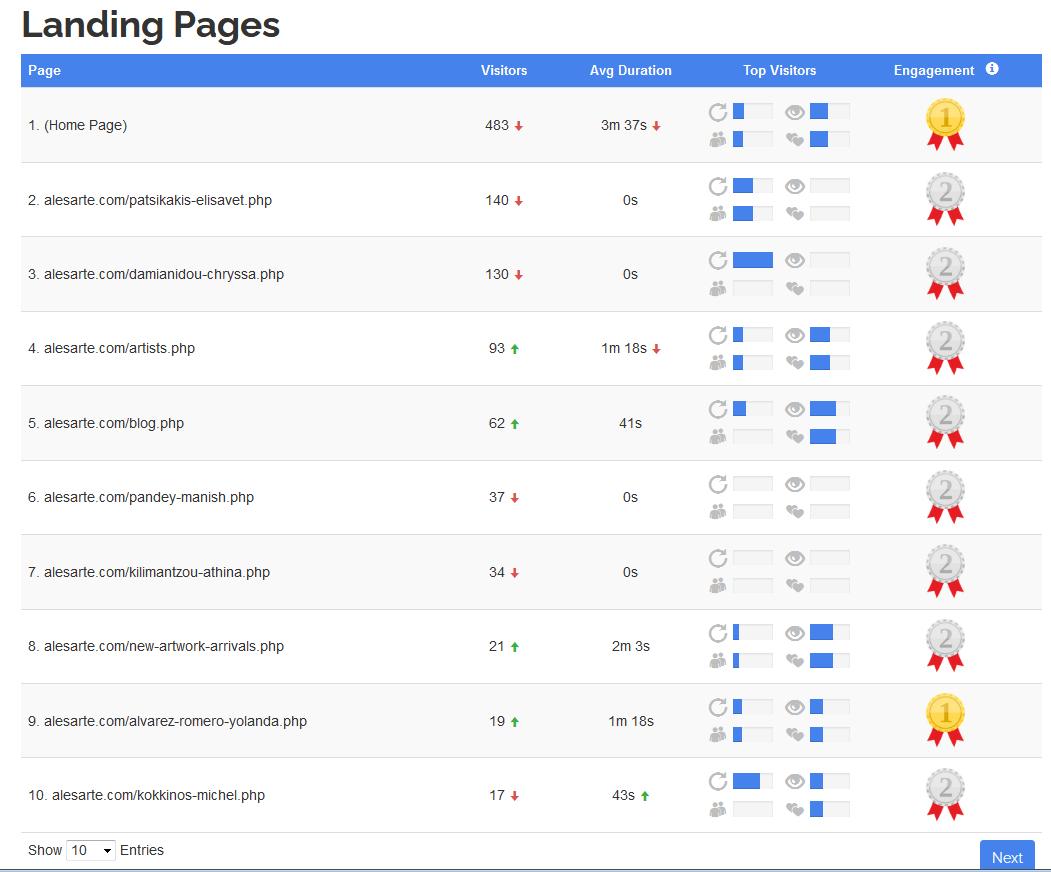Image resolution: width=1051 pixels, height=872 pixels.
Task: Sort by the Page column header
Action: (44, 70)
